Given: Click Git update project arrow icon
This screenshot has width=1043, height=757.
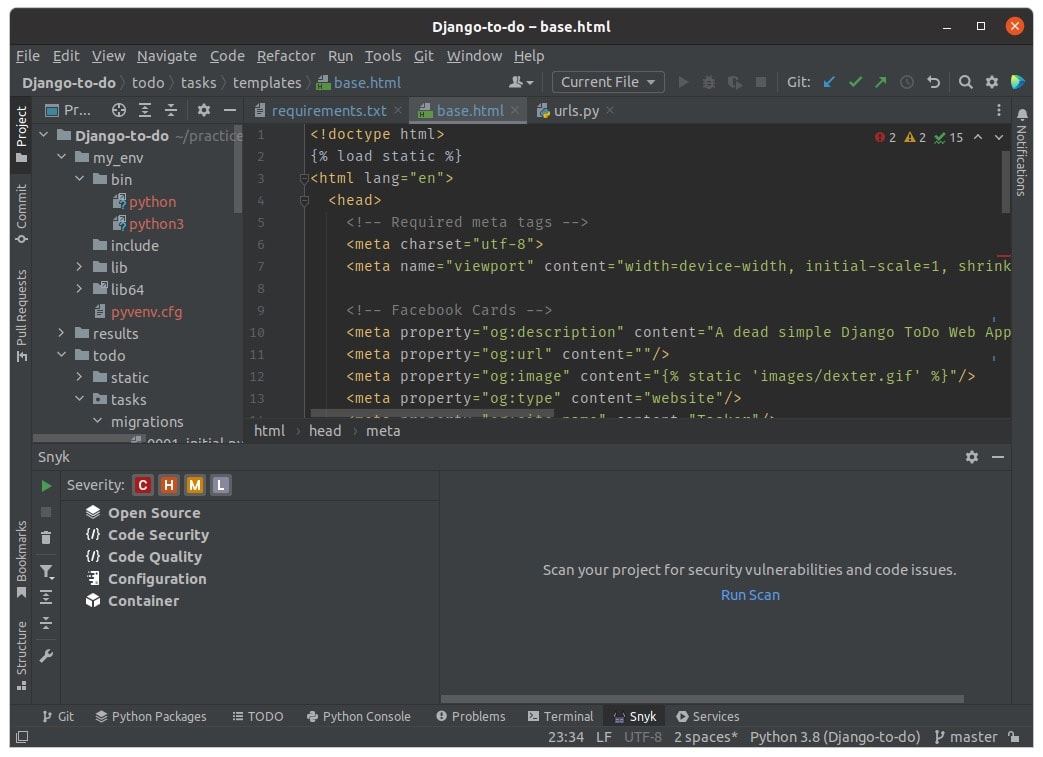Looking at the screenshot, I should pyautogui.click(x=829, y=82).
